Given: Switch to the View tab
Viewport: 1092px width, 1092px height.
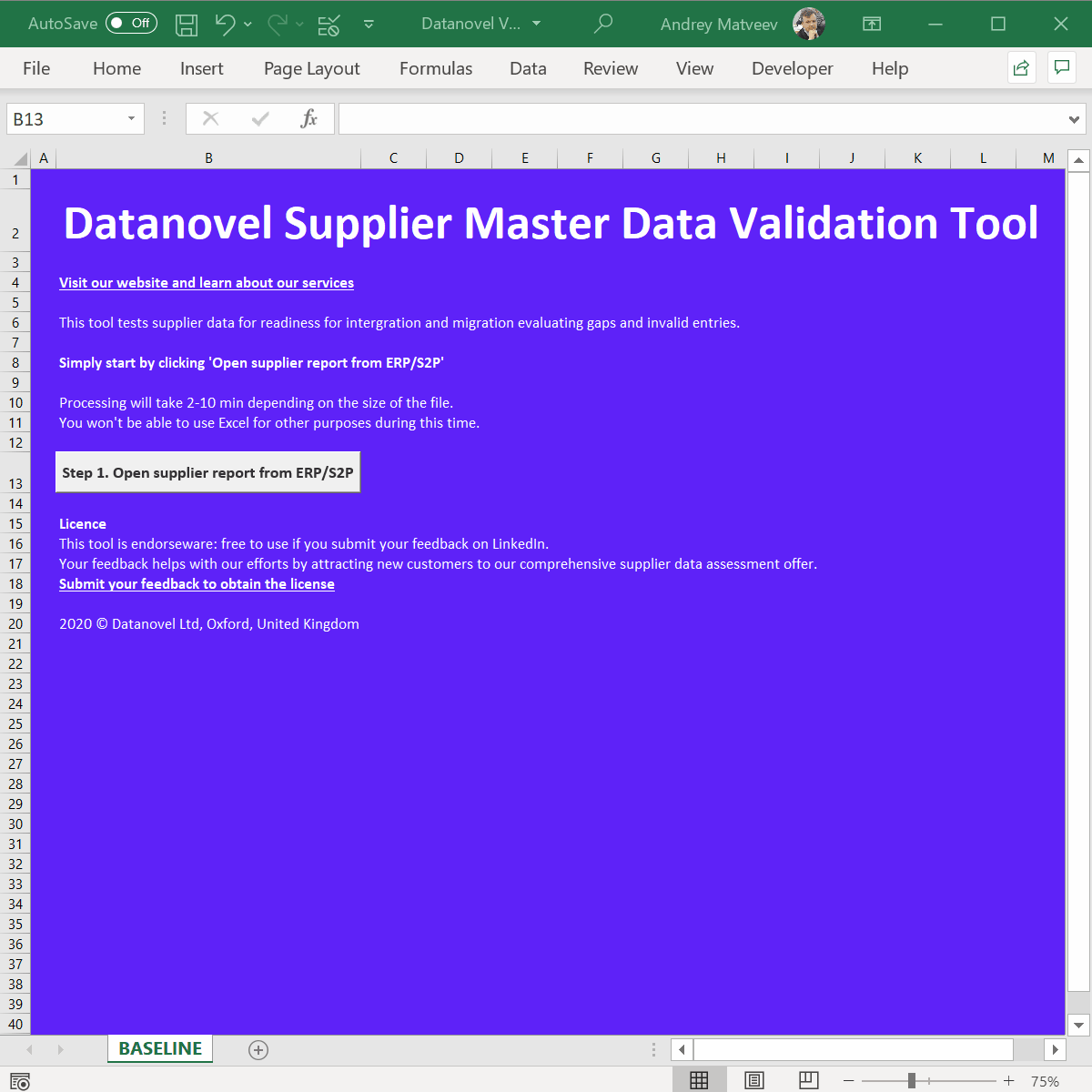Looking at the screenshot, I should point(694,68).
